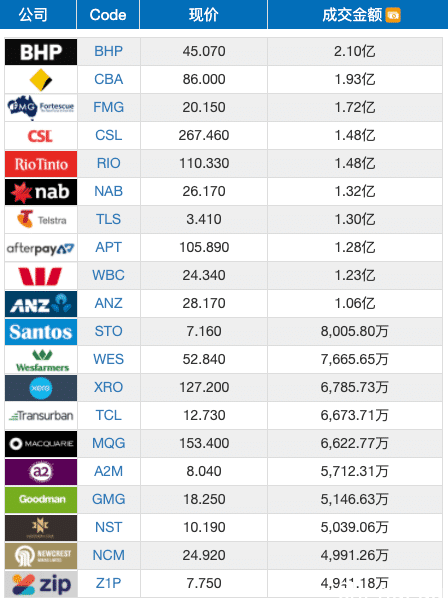Open the CSL stock code link
Screen dimensions: 448x604
[109, 135]
